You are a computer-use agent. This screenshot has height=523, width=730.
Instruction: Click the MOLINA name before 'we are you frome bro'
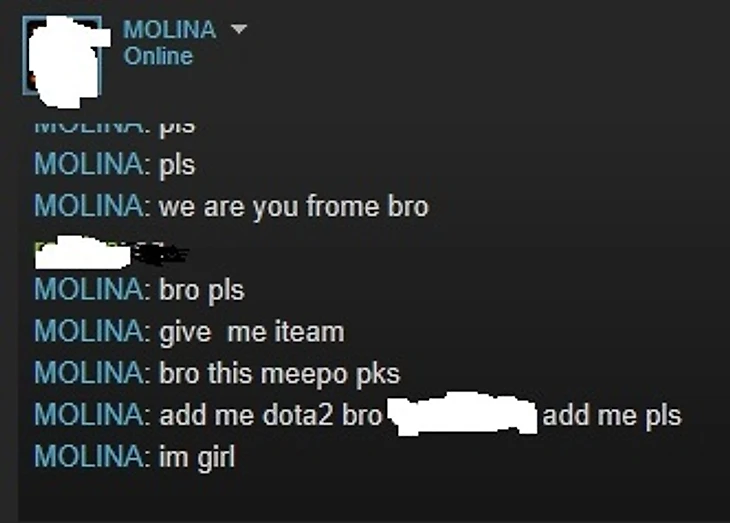point(88,205)
